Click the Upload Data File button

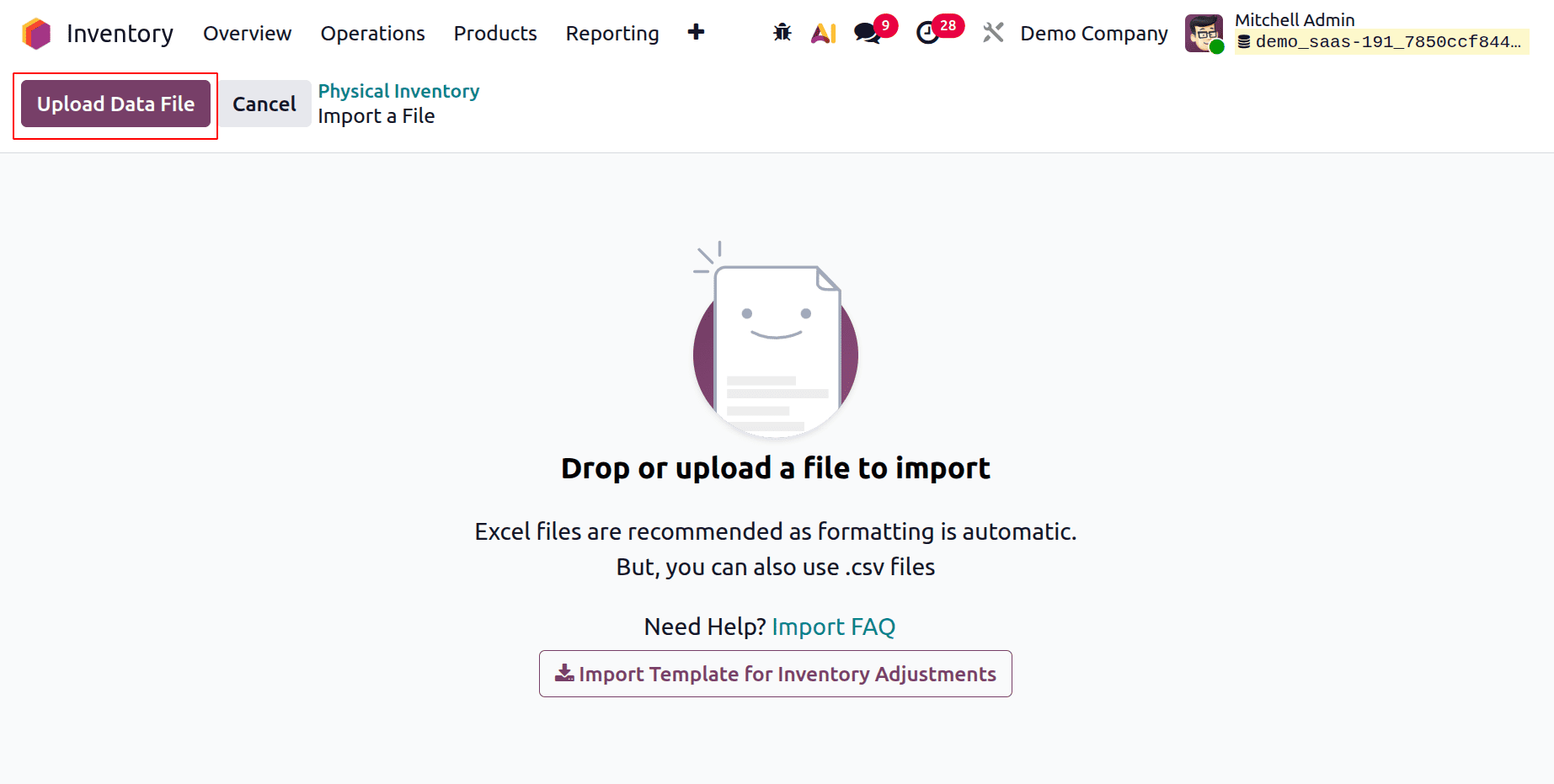pyautogui.click(x=115, y=104)
